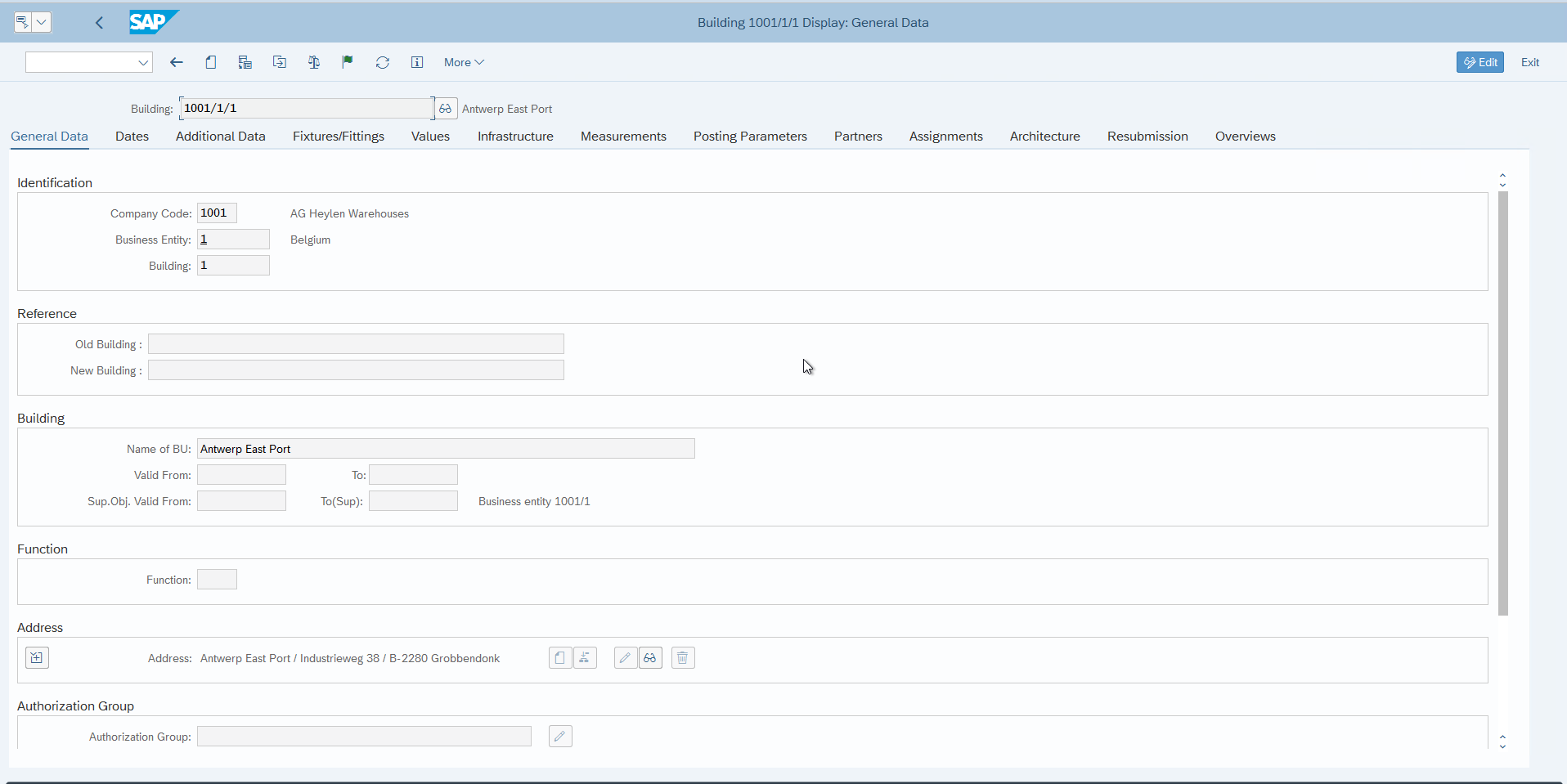Screen dimensions: 1567x784
Task: Click the green flag icon in toolbar
Action: tap(348, 62)
